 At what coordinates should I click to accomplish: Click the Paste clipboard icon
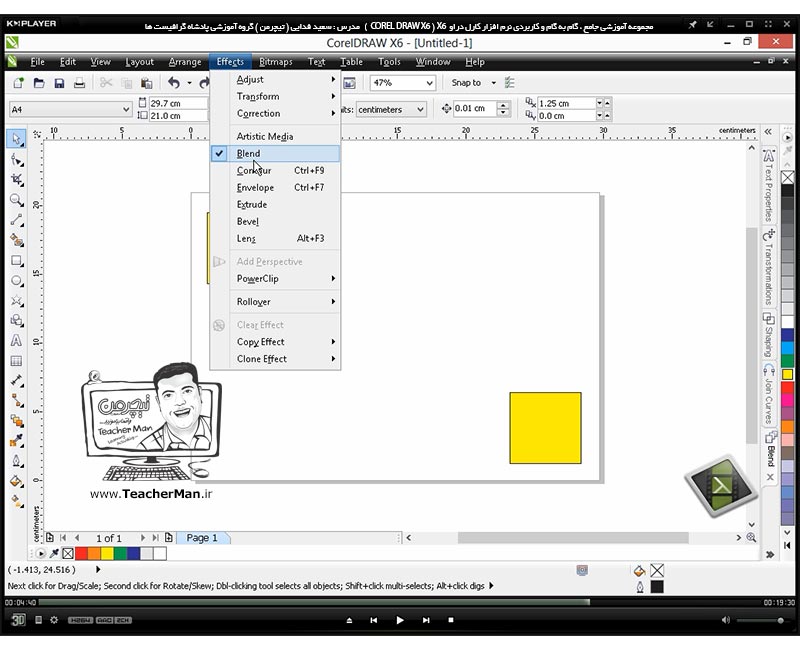point(146,83)
